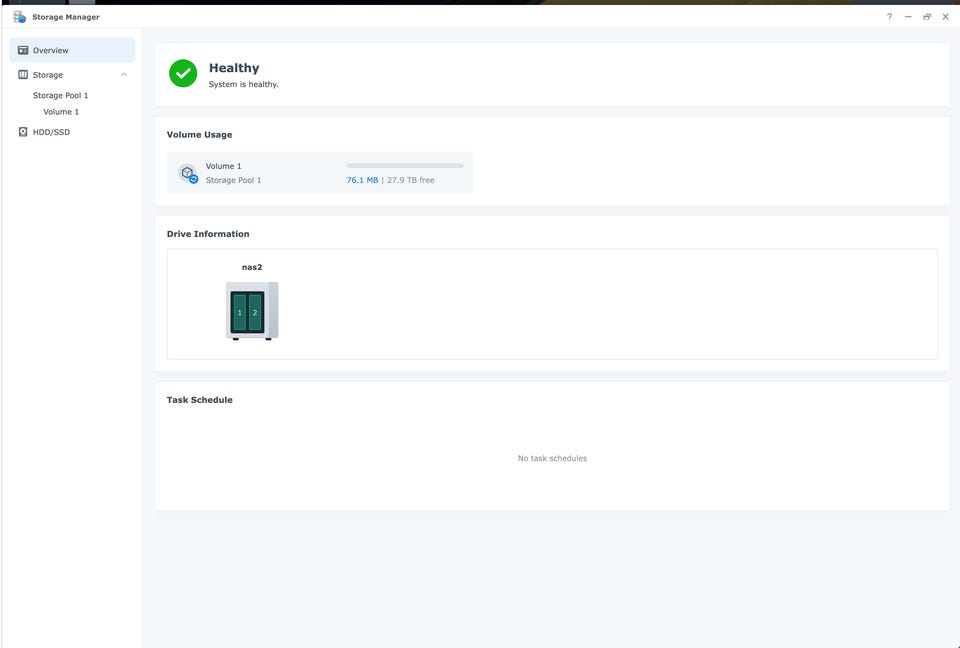This screenshot has height=648, width=960.
Task: Close the Storage Manager window
Action: point(946,17)
